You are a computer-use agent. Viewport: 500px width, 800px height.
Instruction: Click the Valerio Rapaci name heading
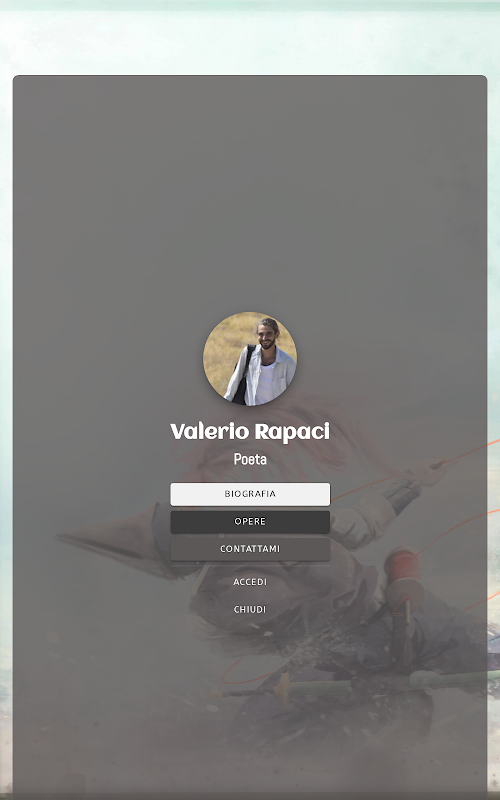click(250, 432)
